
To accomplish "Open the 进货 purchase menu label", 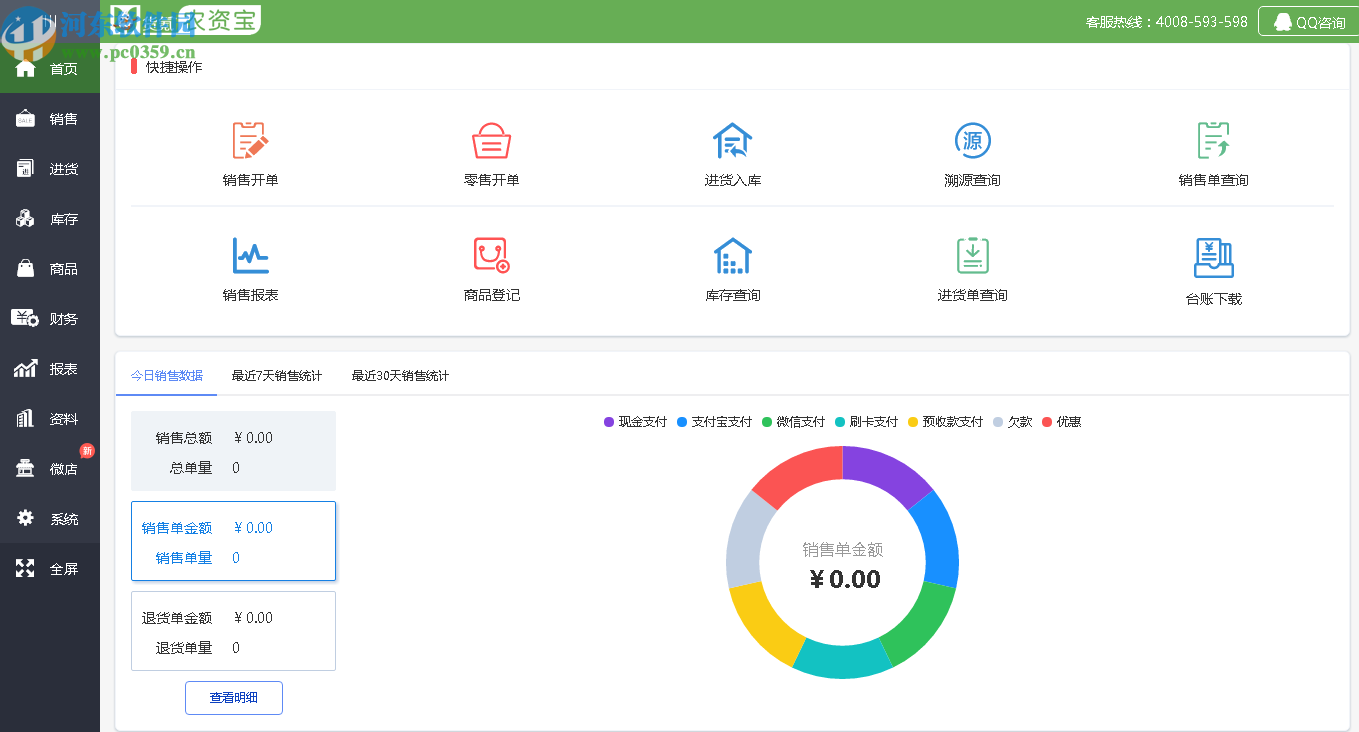I will pyautogui.click(x=64, y=169).
